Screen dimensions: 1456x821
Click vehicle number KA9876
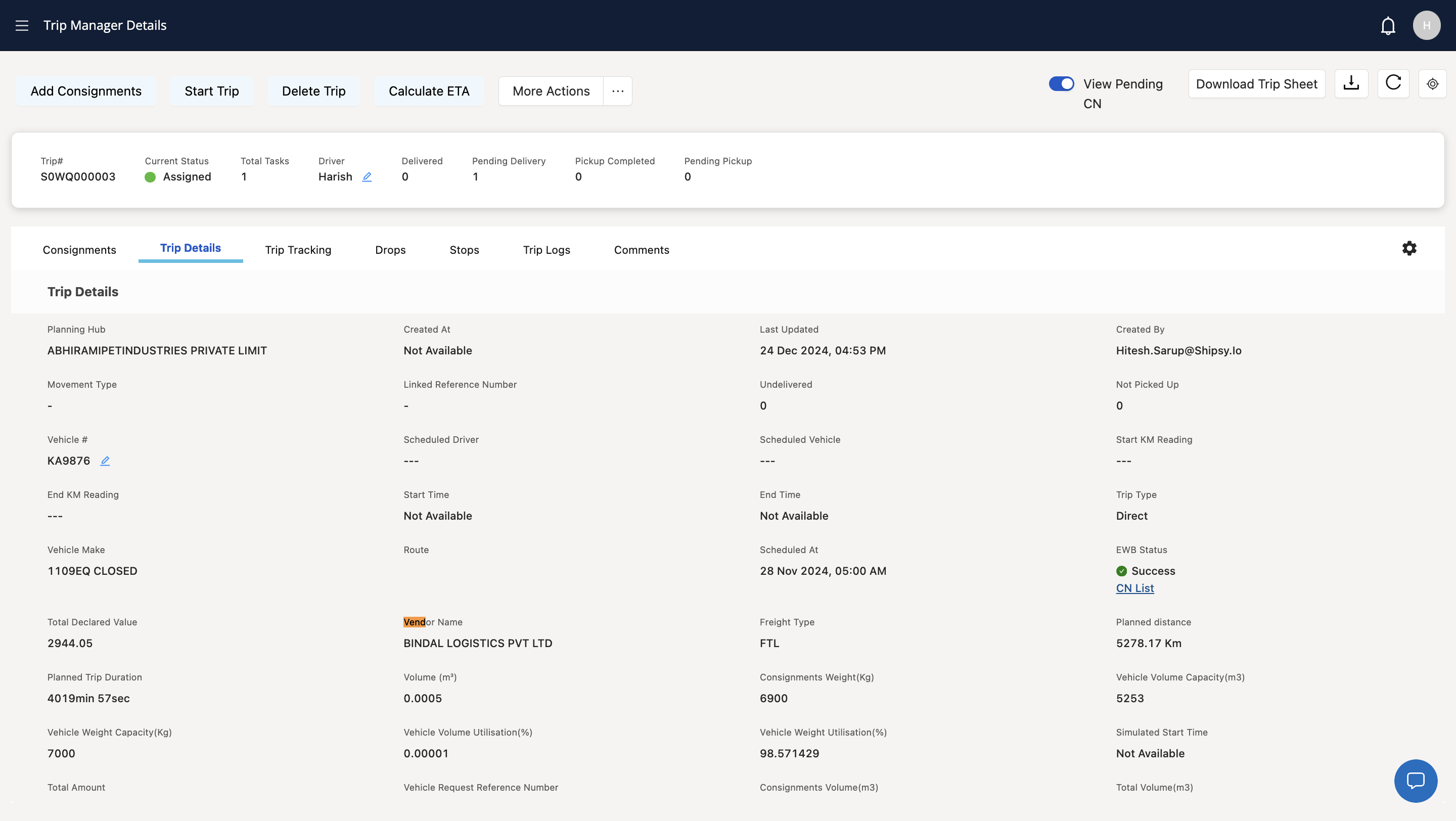pyautogui.click(x=68, y=461)
